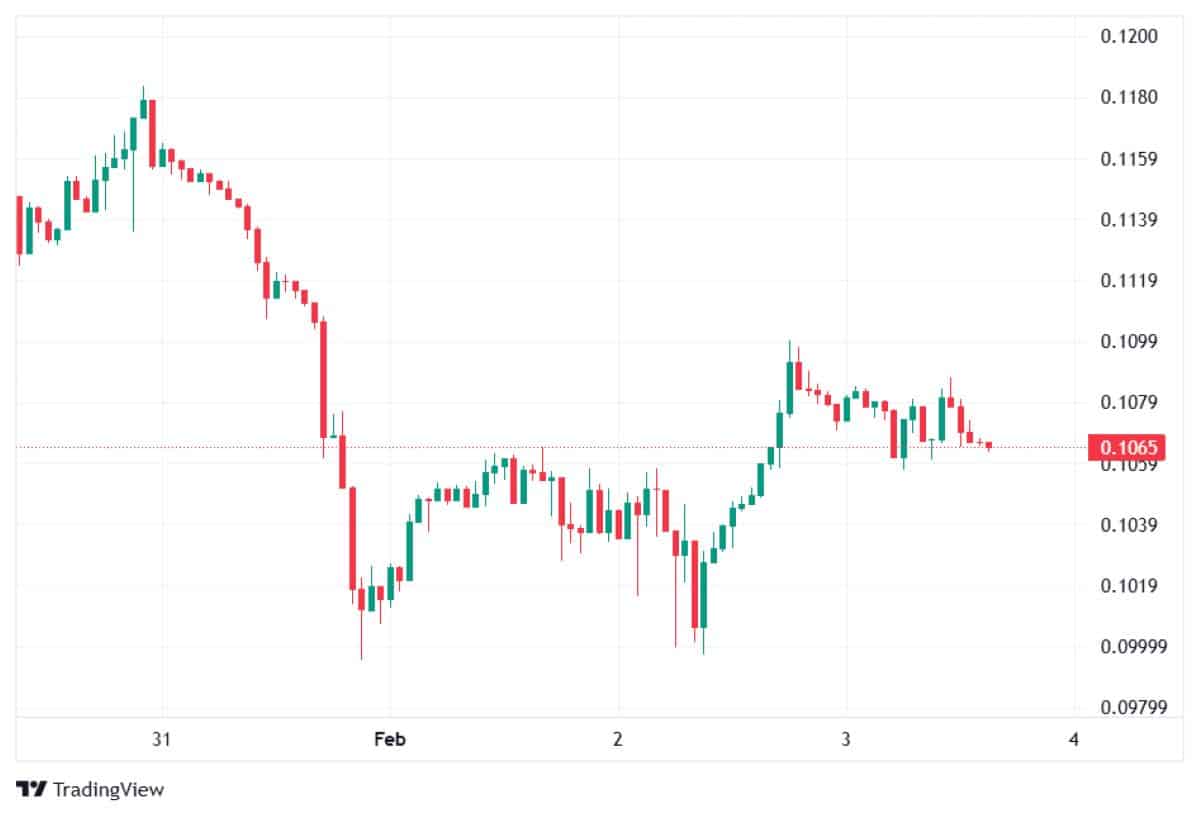
Task: Click the 0.1200 price scale label
Action: pos(1128,37)
